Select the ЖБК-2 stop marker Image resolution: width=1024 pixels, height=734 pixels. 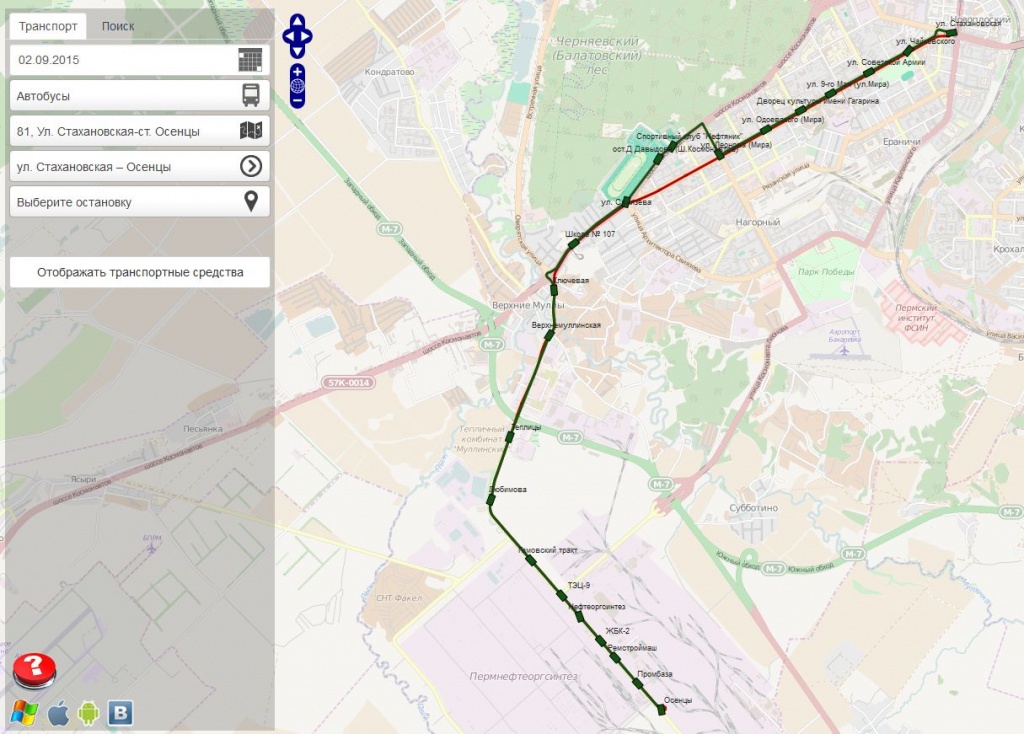600,641
